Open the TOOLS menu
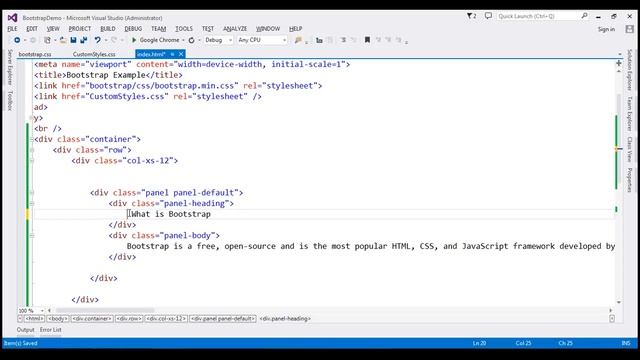 184,29
